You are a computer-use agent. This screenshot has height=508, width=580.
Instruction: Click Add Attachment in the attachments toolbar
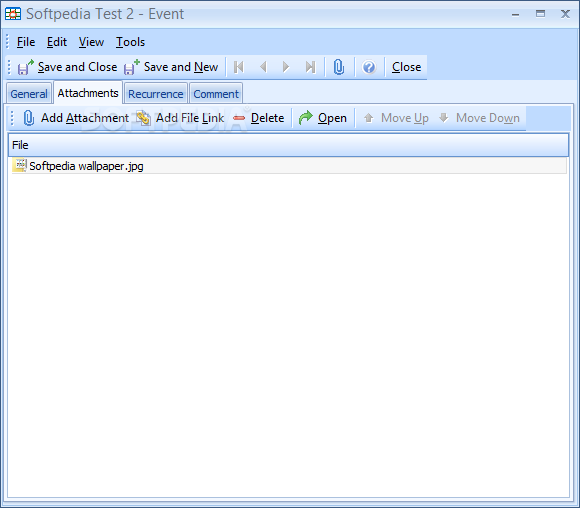point(76,118)
